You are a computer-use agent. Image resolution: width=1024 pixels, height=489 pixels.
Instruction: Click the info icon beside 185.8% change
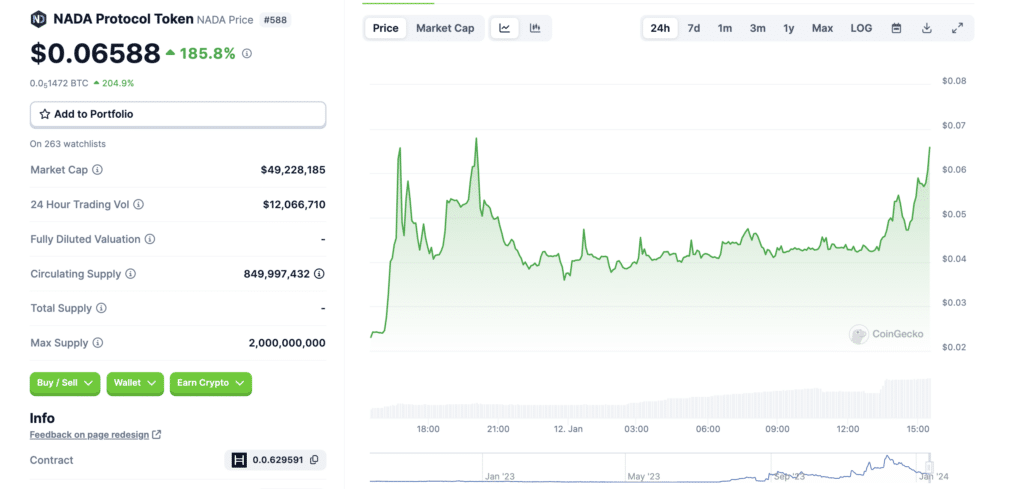pyautogui.click(x=247, y=54)
